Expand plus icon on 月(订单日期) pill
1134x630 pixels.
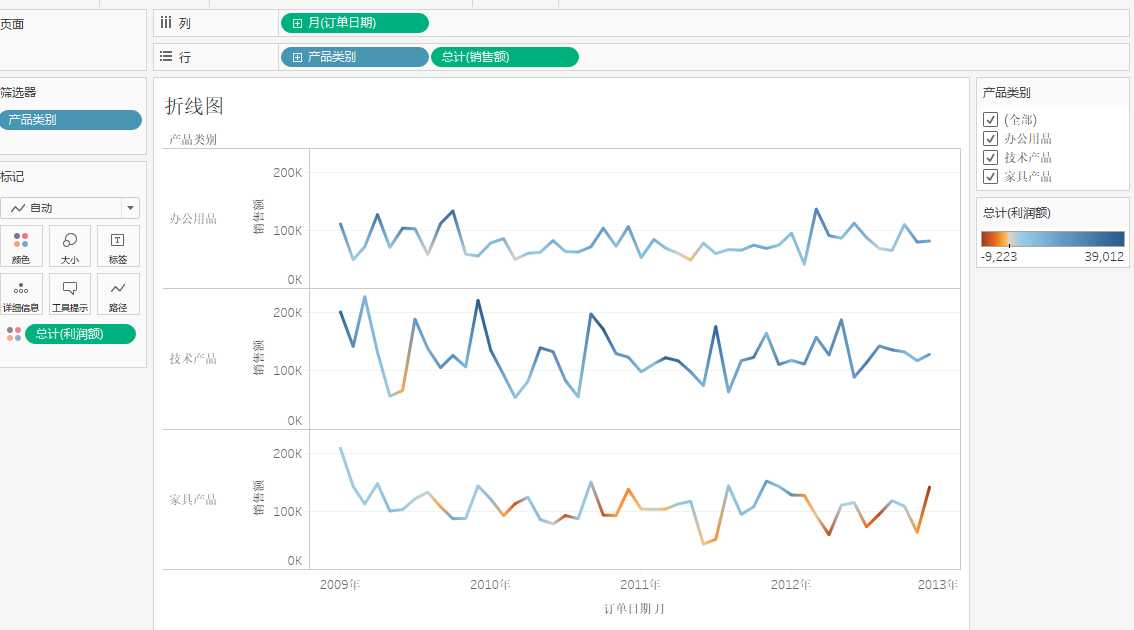297,23
